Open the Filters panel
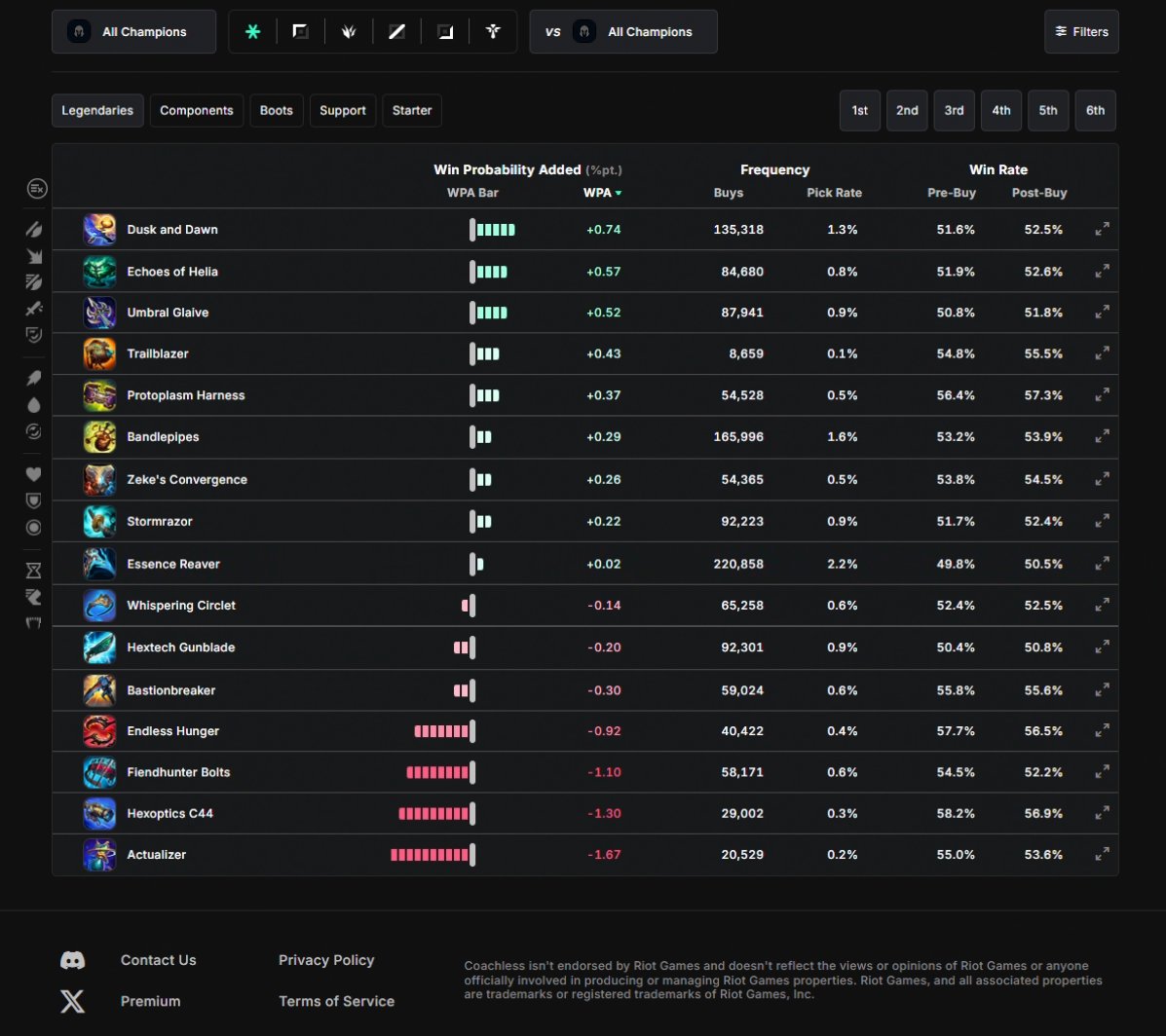 pos(1081,31)
